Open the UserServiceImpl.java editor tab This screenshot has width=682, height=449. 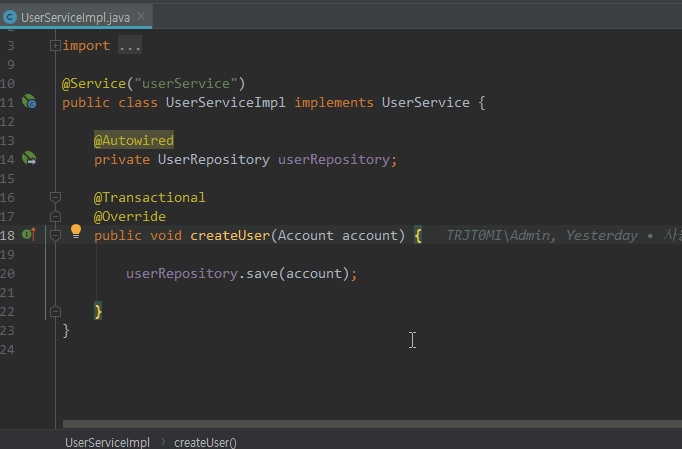click(75, 17)
